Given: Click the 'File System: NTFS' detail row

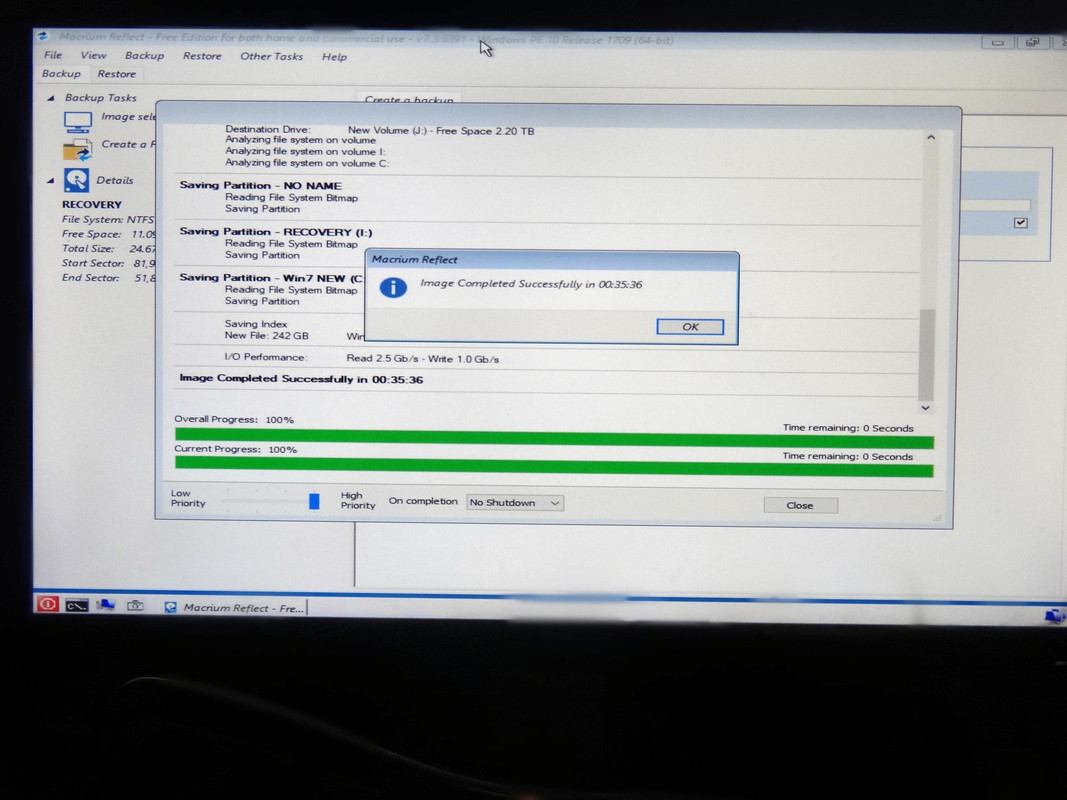Looking at the screenshot, I should pos(108,219).
